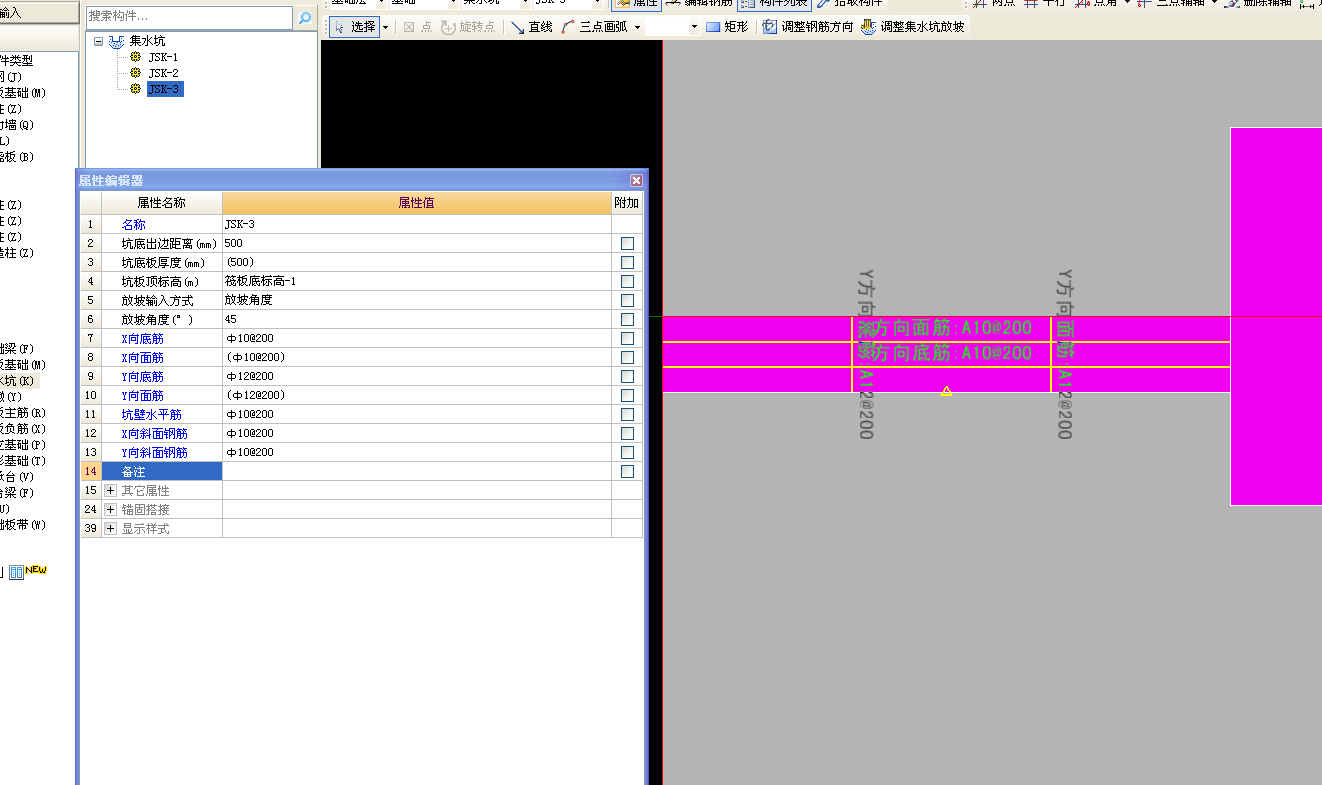Viewport: 1322px width, 785px height.
Task: Tick 附加 checkbox for 放坡输入方式
Action: (627, 300)
